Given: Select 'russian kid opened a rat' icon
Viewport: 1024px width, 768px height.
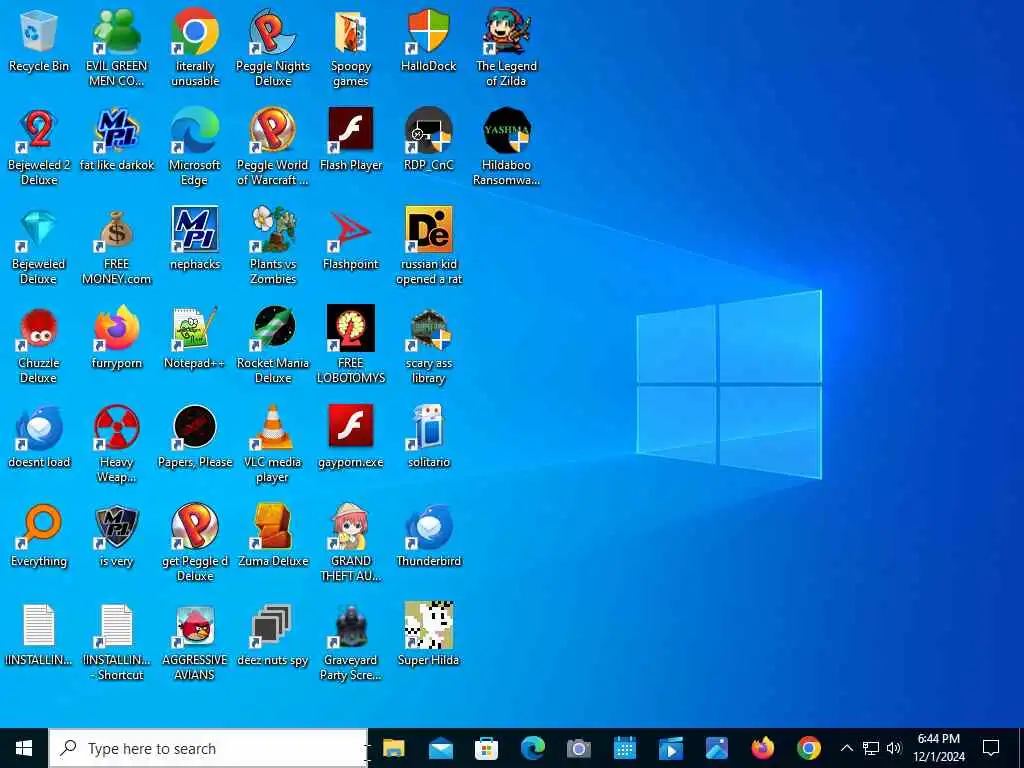Looking at the screenshot, I should (428, 229).
